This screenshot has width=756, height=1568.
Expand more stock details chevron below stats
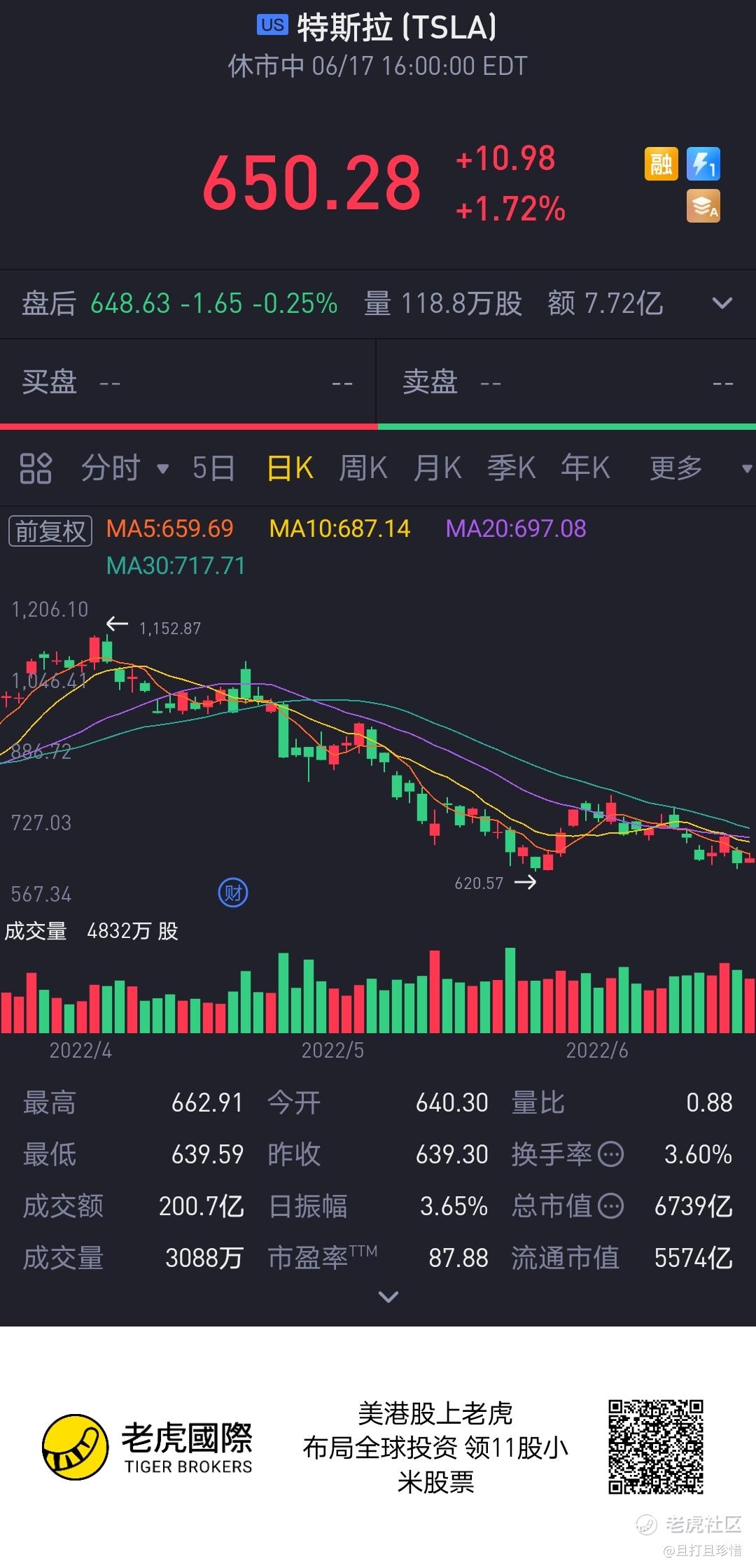388,1296
